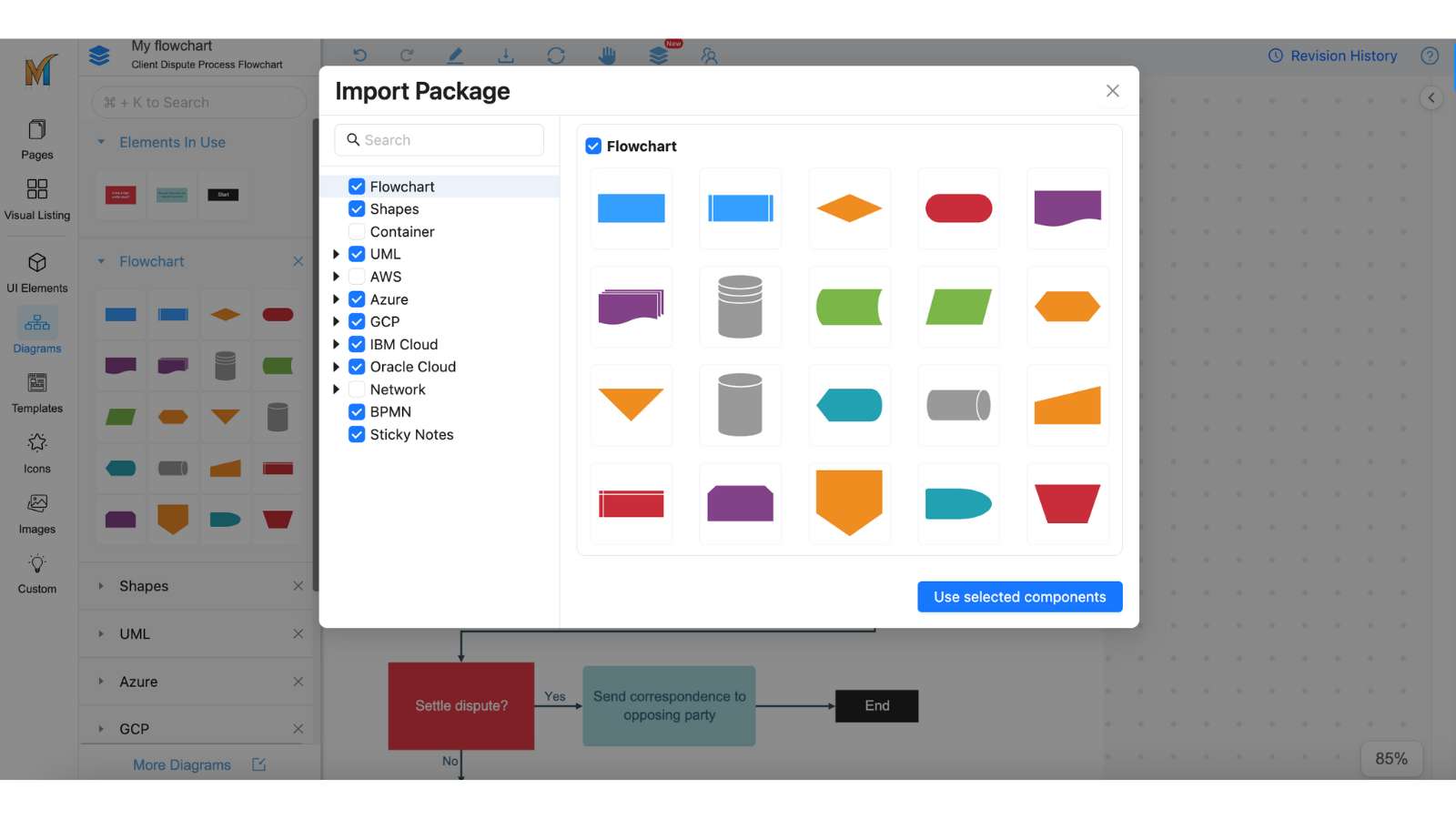The image size is (1456, 819).
Task: Click the Use selected components button
Action: (x=1019, y=597)
